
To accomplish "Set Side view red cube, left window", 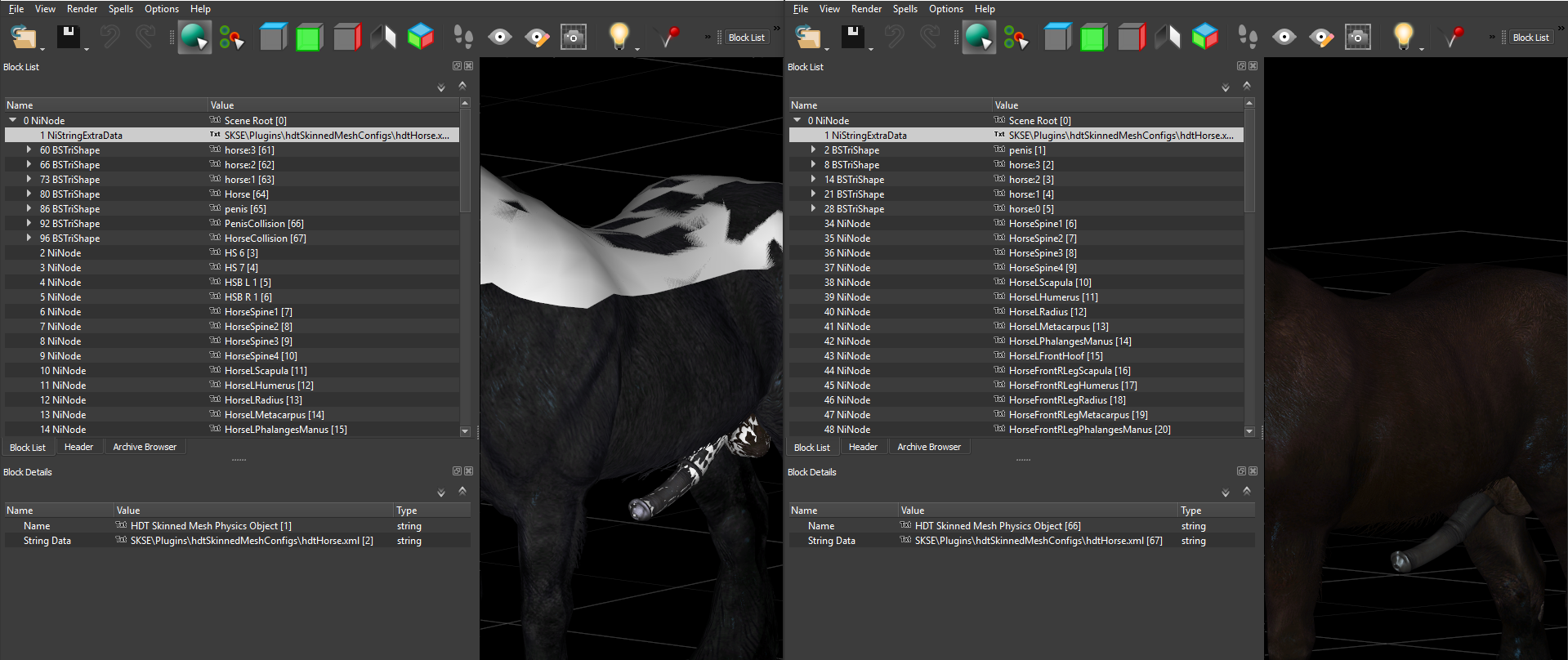I will tap(347, 37).
